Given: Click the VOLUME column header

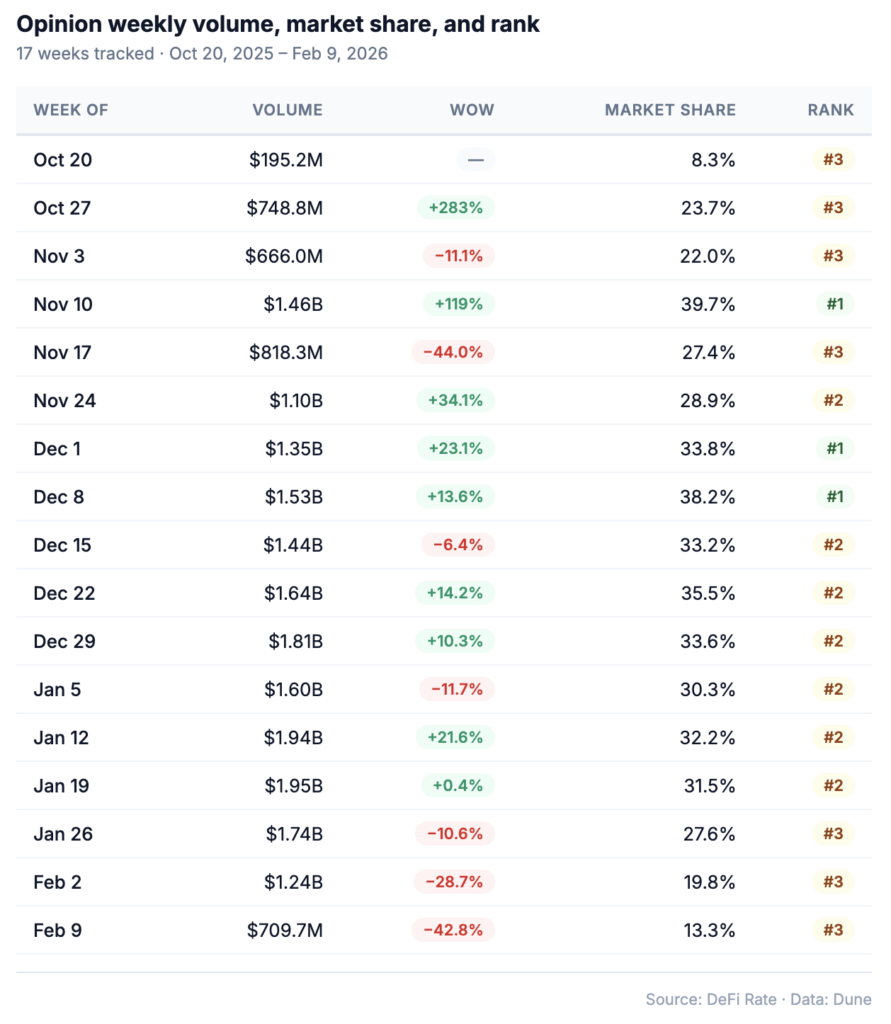Looking at the screenshot, I should pyautogui.click(x=287, y=110).
